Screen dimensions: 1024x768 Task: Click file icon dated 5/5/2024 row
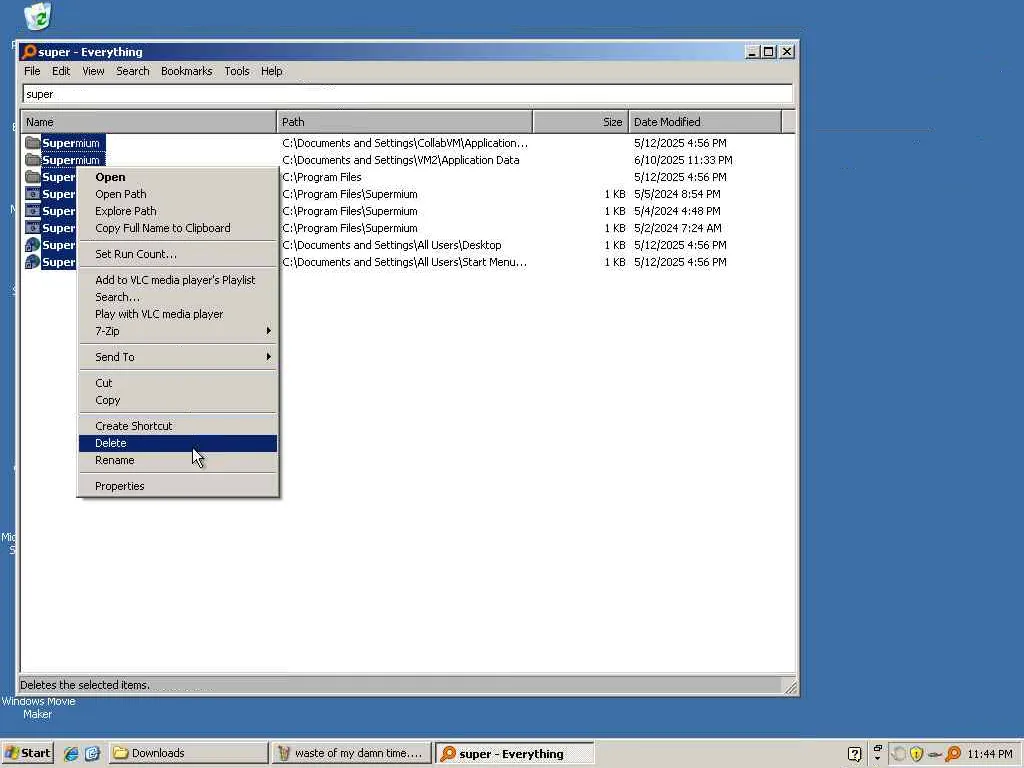click(33, 194)
